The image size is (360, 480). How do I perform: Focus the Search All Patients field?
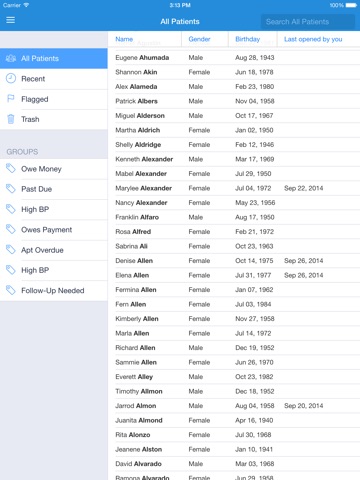tap(308, 22)
